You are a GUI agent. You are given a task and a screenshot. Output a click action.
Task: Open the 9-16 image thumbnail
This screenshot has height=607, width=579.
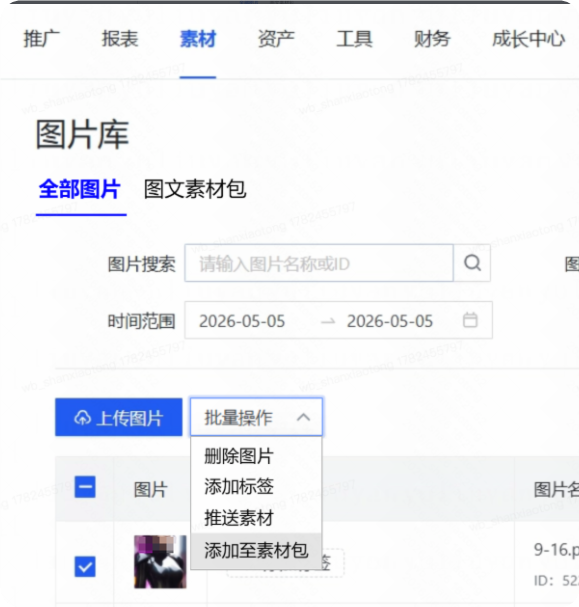(x=160, y=562)
